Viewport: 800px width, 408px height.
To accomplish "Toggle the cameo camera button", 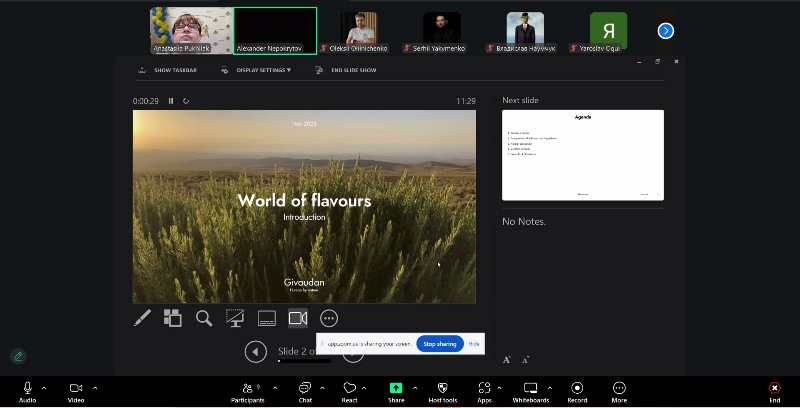I will [x=298, y=318].
